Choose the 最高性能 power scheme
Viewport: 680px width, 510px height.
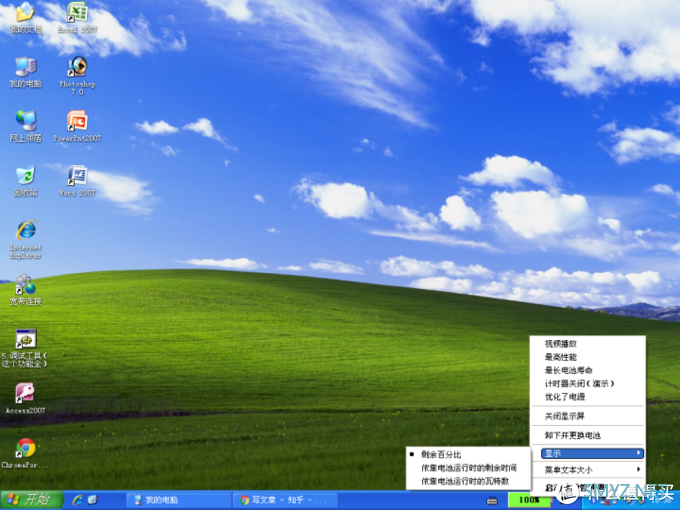click(588, 357)
